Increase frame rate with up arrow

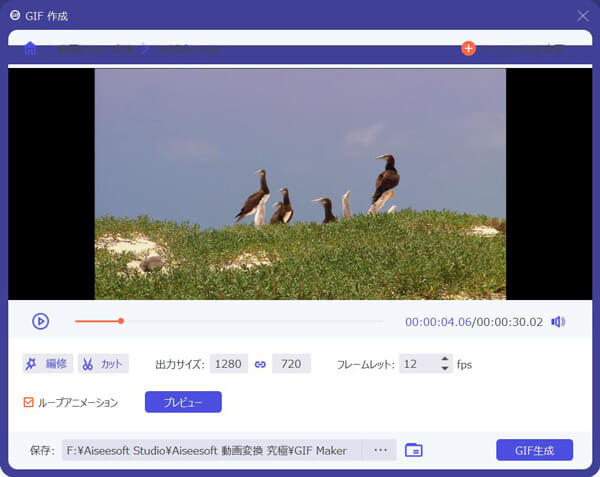pyautogui.click(x=445, y=359)
